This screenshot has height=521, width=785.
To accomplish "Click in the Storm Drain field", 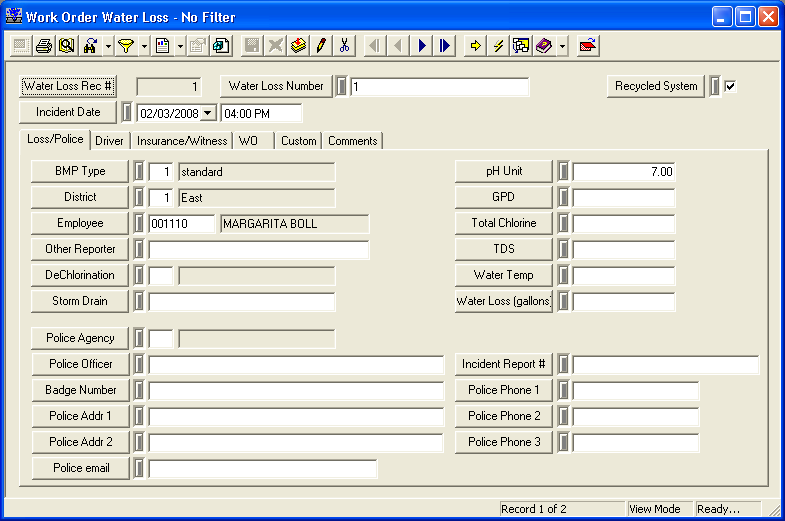I will (x=242, y=302).
